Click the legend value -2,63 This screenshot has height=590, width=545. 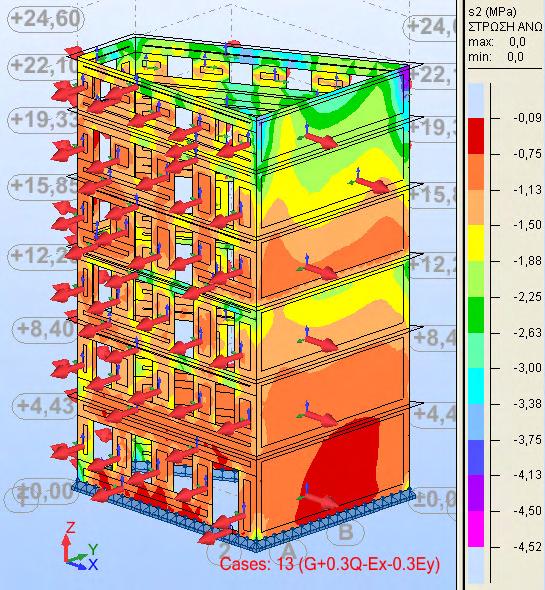click(x=528, y=333)
